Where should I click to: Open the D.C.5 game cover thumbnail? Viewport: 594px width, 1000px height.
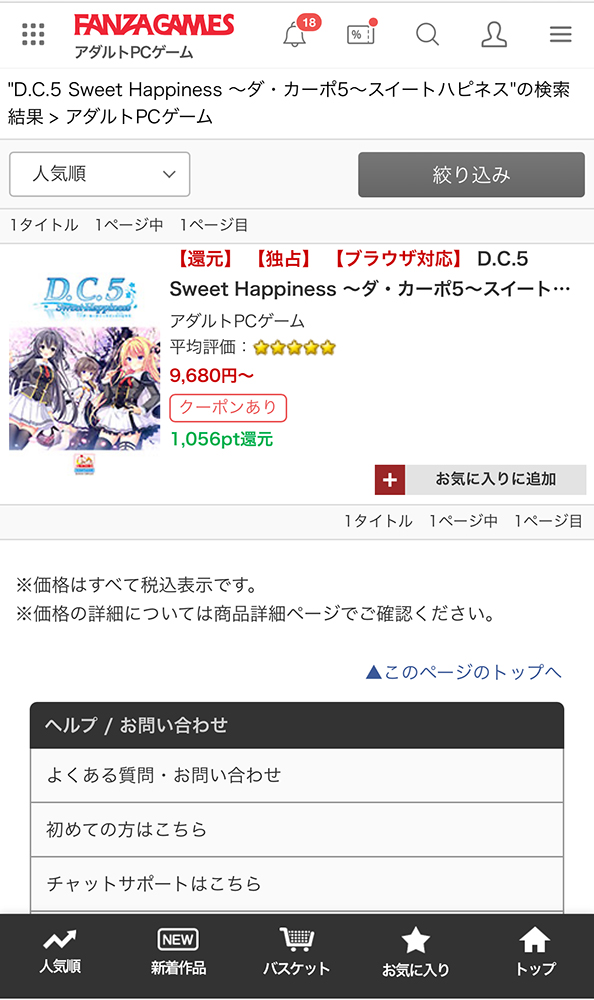coord(84,364)
